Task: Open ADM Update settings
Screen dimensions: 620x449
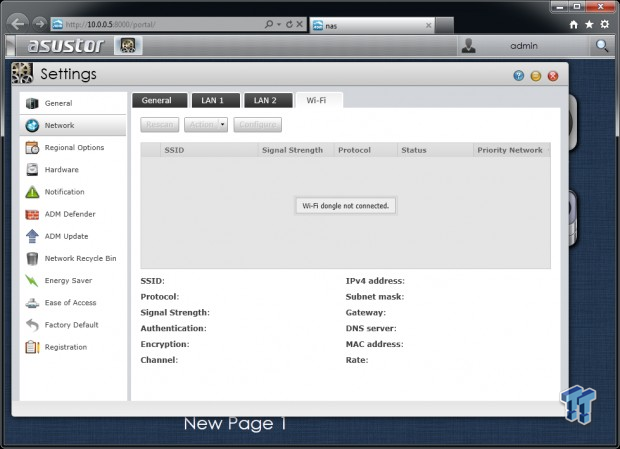Action: click(x=73, y=236)
